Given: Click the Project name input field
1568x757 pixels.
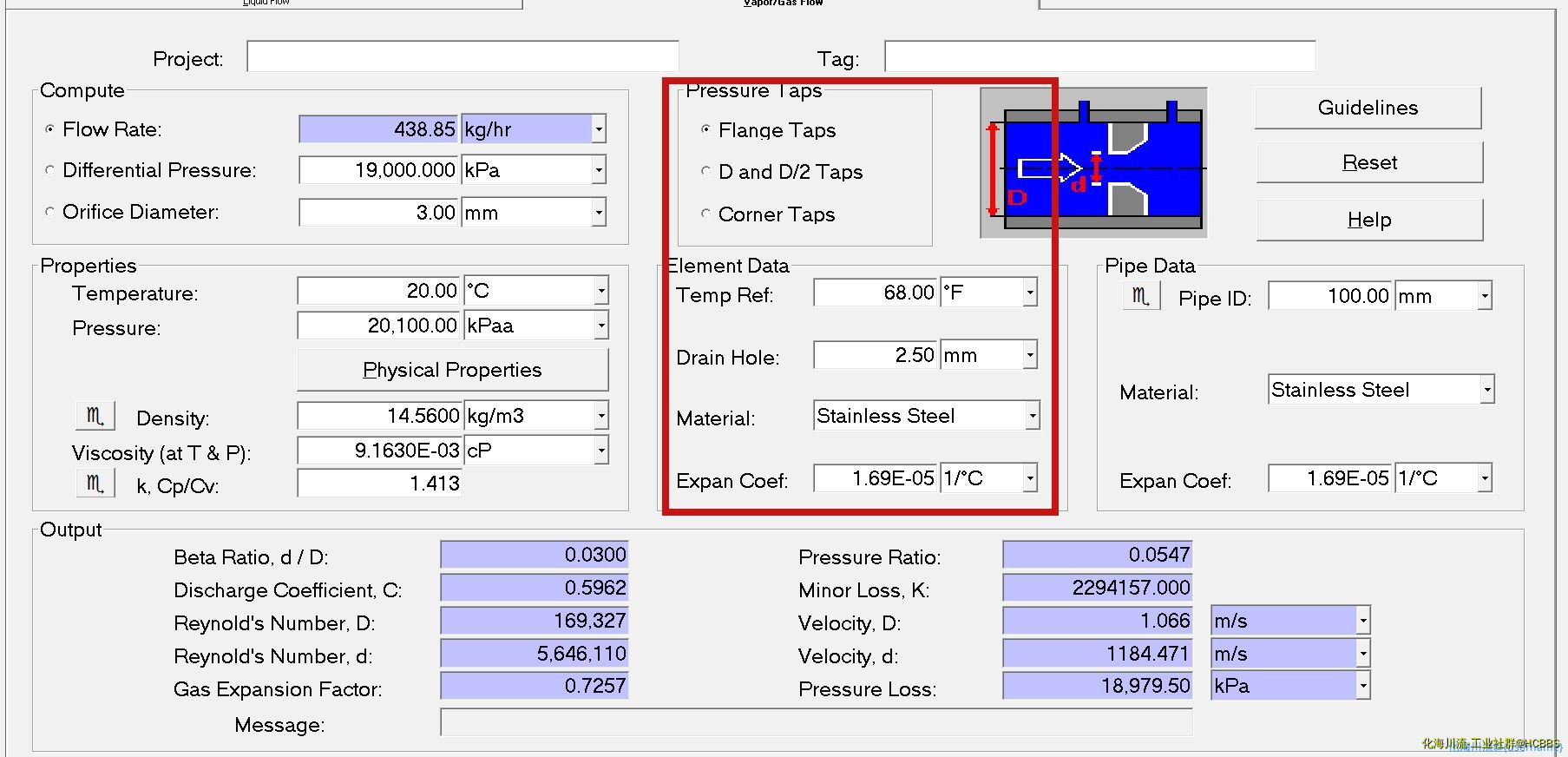Looking at the screenshot, I should 463,56.
